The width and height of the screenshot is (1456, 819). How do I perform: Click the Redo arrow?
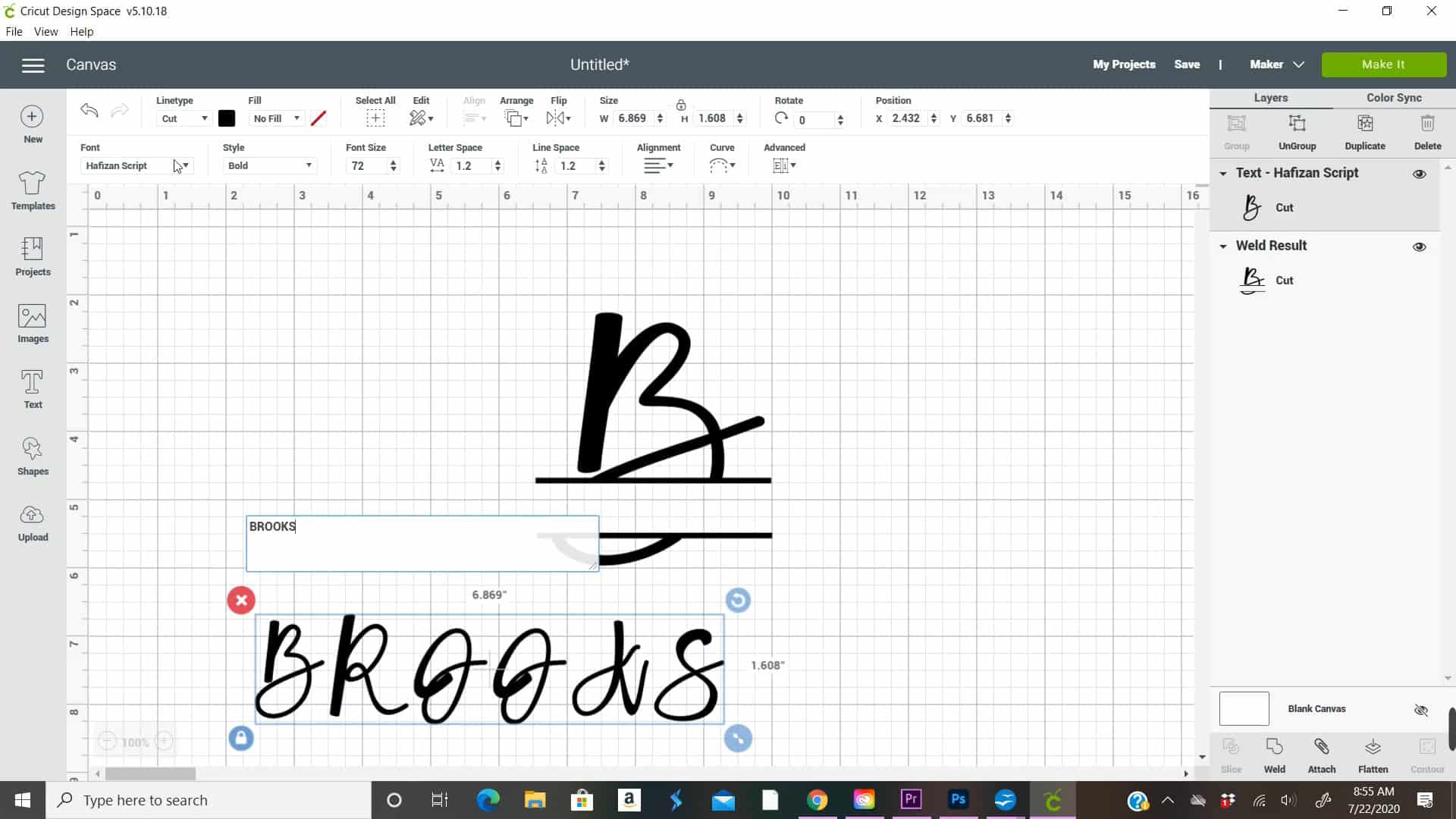tap(119, 111)
